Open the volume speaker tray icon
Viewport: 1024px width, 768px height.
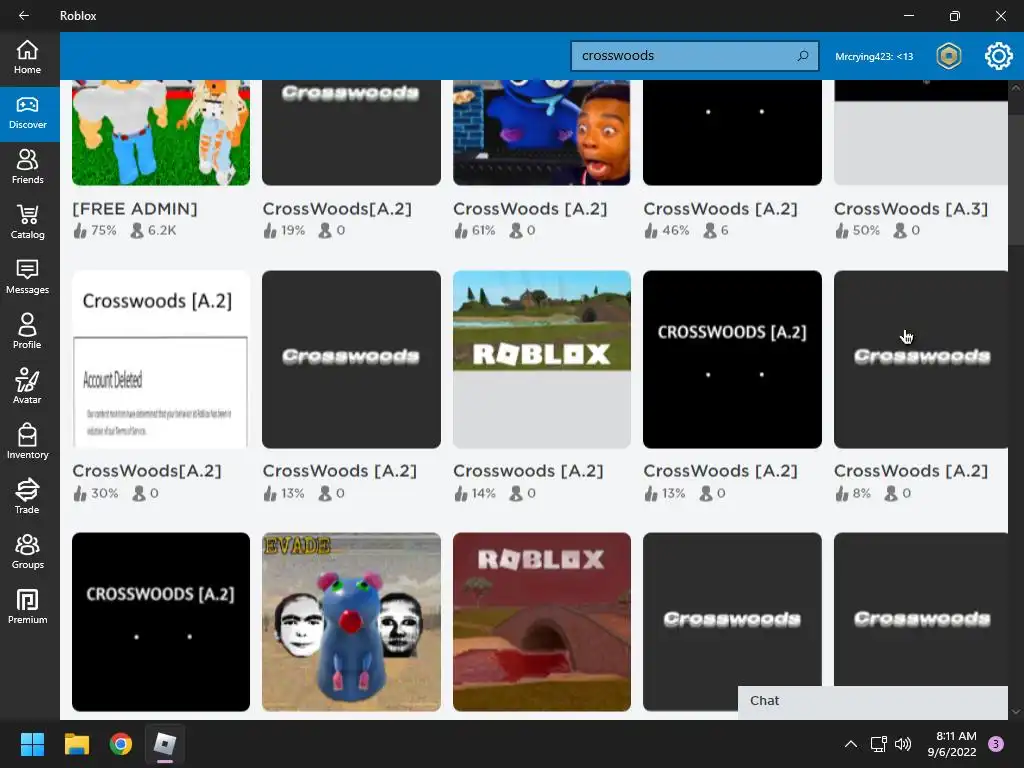point(903,744)
